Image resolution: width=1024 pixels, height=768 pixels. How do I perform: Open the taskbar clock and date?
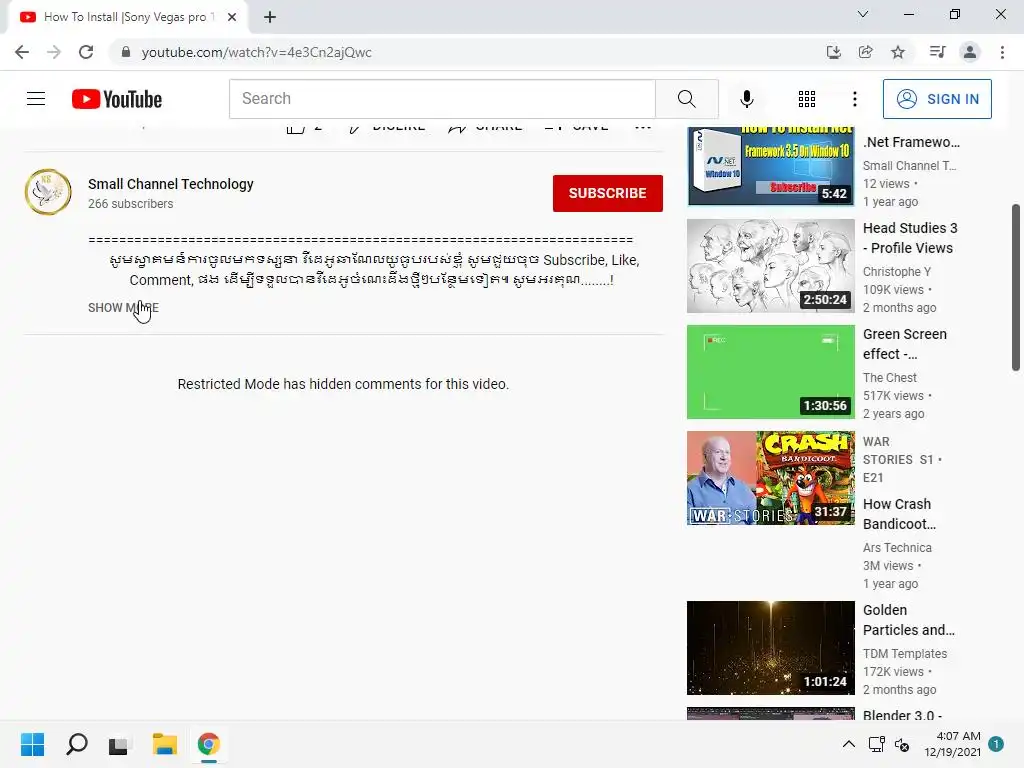click(x=952, y=744)
